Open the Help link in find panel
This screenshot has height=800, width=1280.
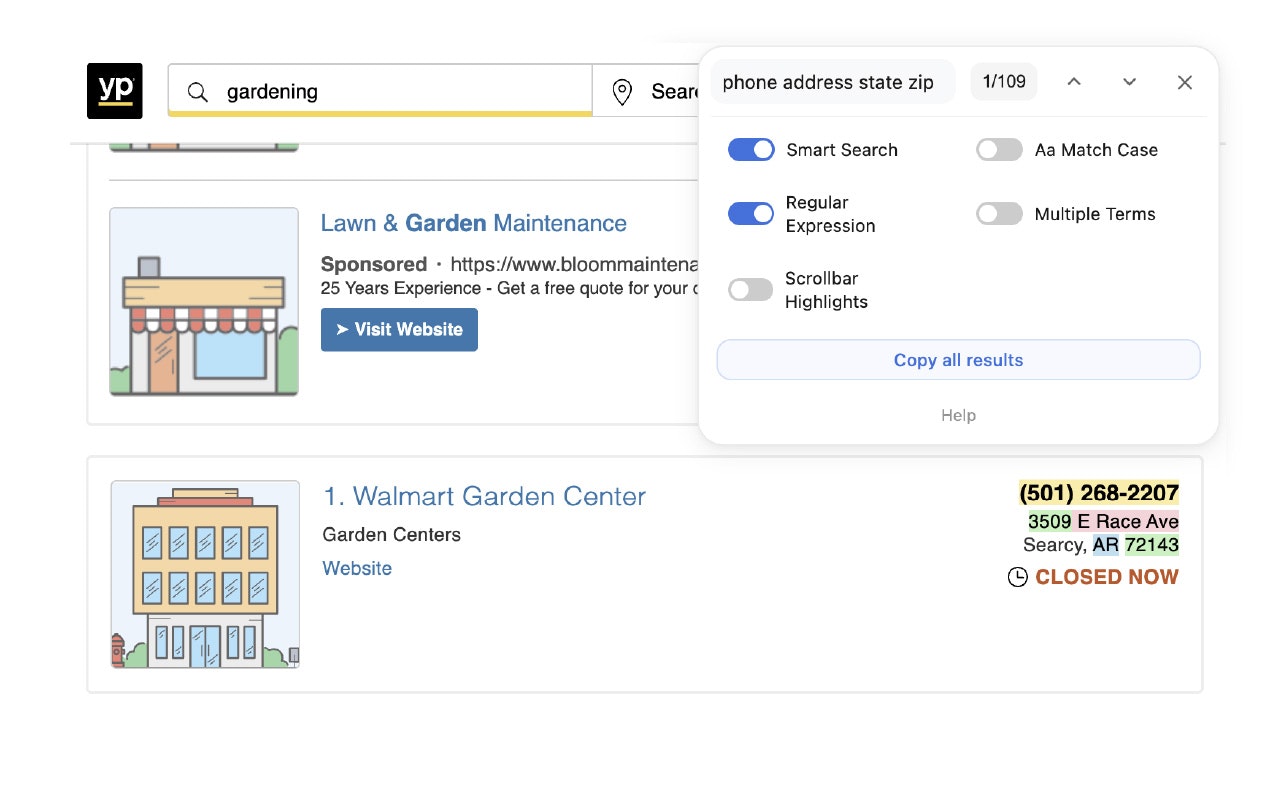pos(958,415)
